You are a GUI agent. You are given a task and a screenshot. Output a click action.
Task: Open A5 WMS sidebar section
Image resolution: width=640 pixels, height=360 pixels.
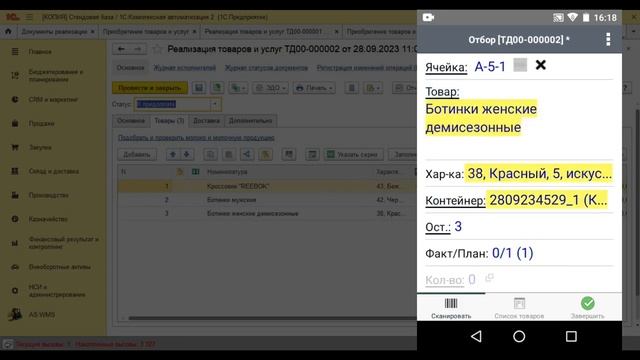click(42, 315)
